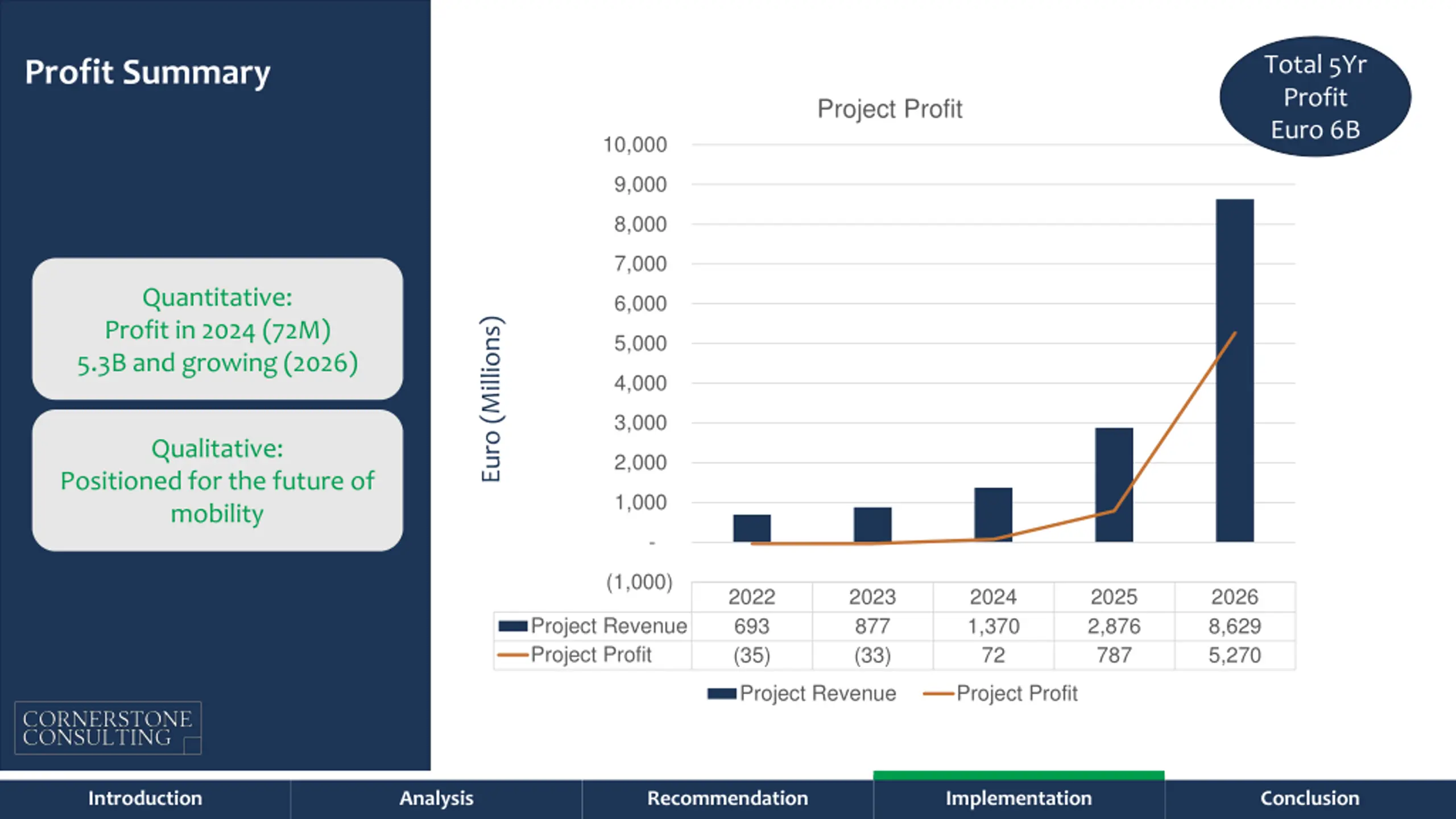Viewport: 1456px width, 819px height.
Task: Click the Project Revenue legend swatch below chart
Action: tap(722, 694)
